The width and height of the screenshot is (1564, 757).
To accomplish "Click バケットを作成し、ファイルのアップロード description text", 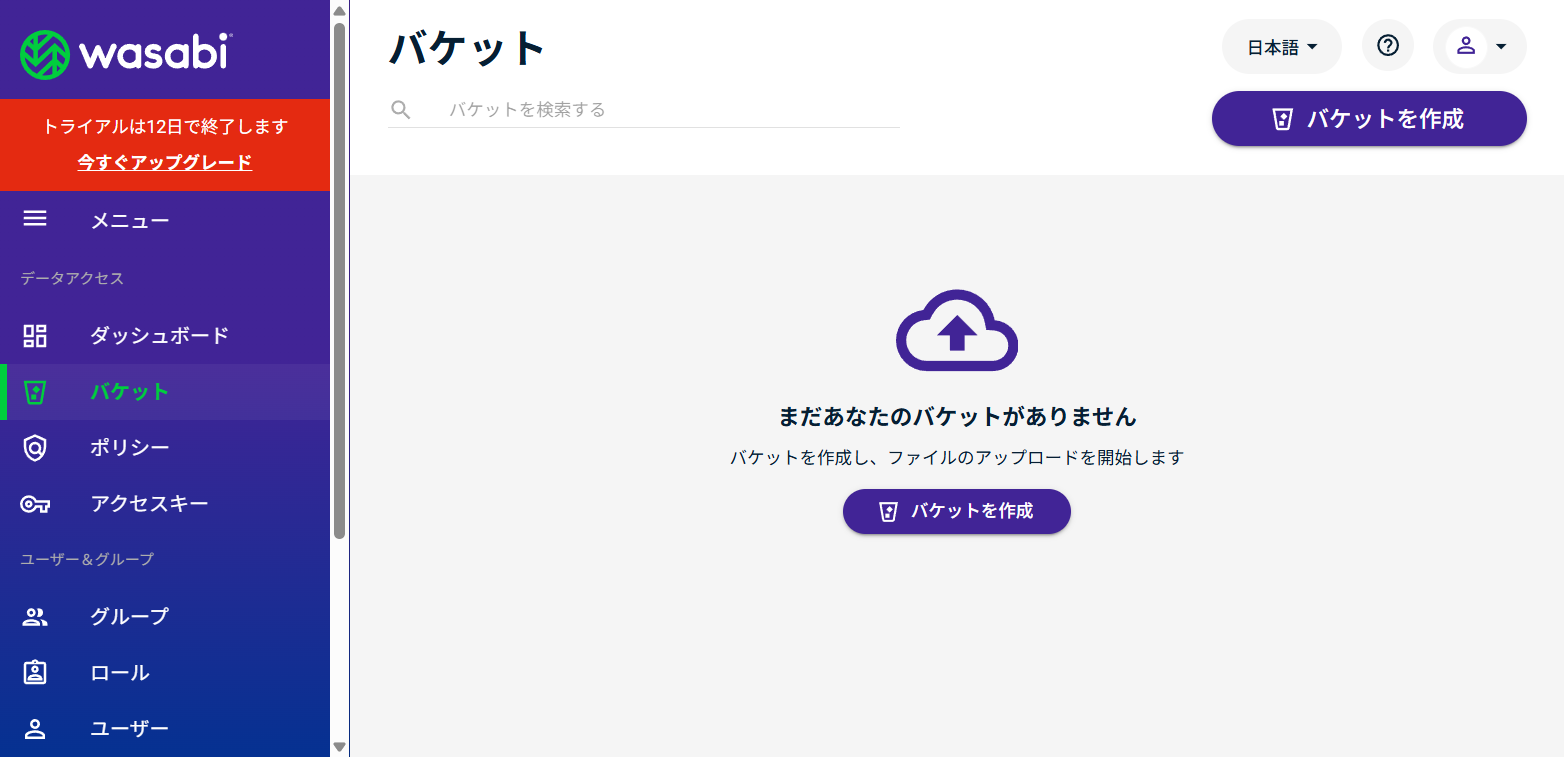I will [x=957, y=458].
